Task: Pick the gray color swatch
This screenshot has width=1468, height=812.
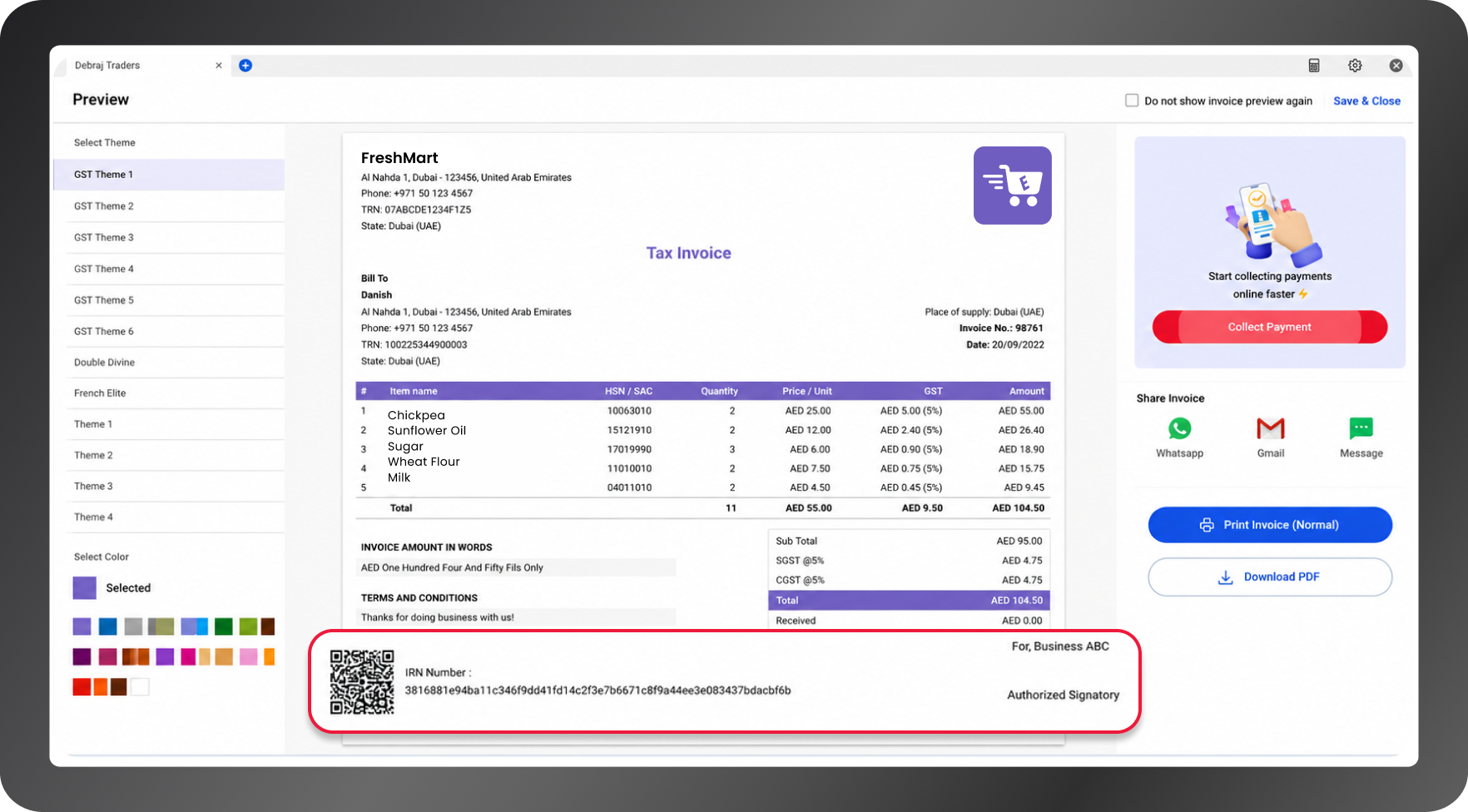Action: pos(133,626)
